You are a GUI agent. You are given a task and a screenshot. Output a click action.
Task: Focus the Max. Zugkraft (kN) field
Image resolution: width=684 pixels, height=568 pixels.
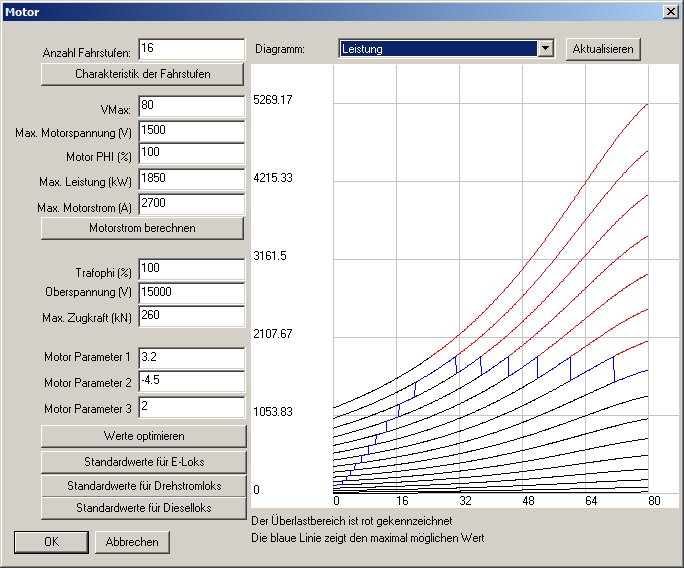pyautogui.click(x=192, y=316)
